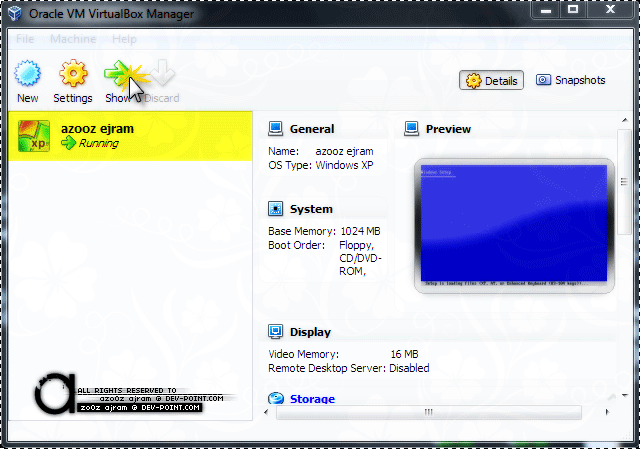The width and height of the screenshot is (640, 449).
Task: Click the 'Disabled' Remote Desktop Server value
Action: (x=409, y=368)
